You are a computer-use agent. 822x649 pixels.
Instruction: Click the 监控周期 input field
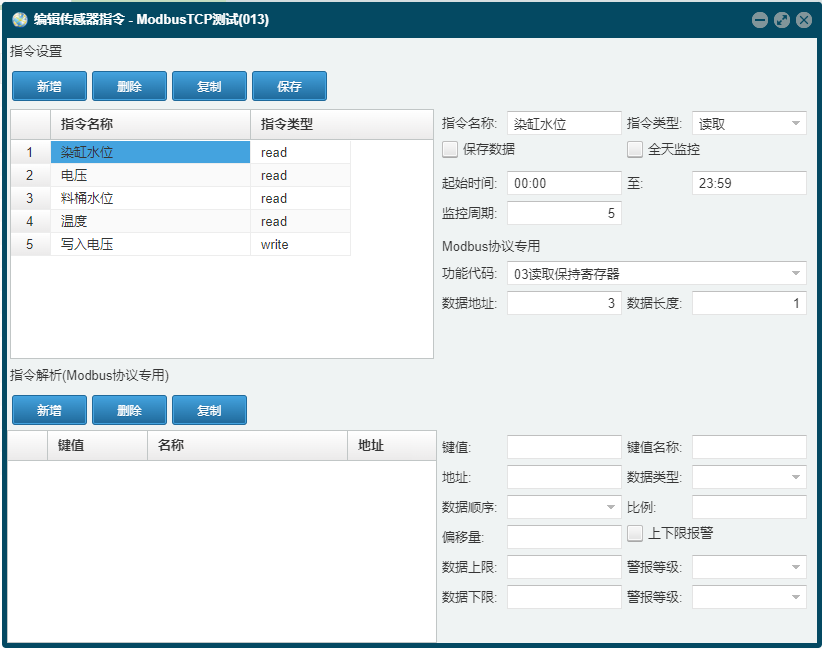click(564, 213)
